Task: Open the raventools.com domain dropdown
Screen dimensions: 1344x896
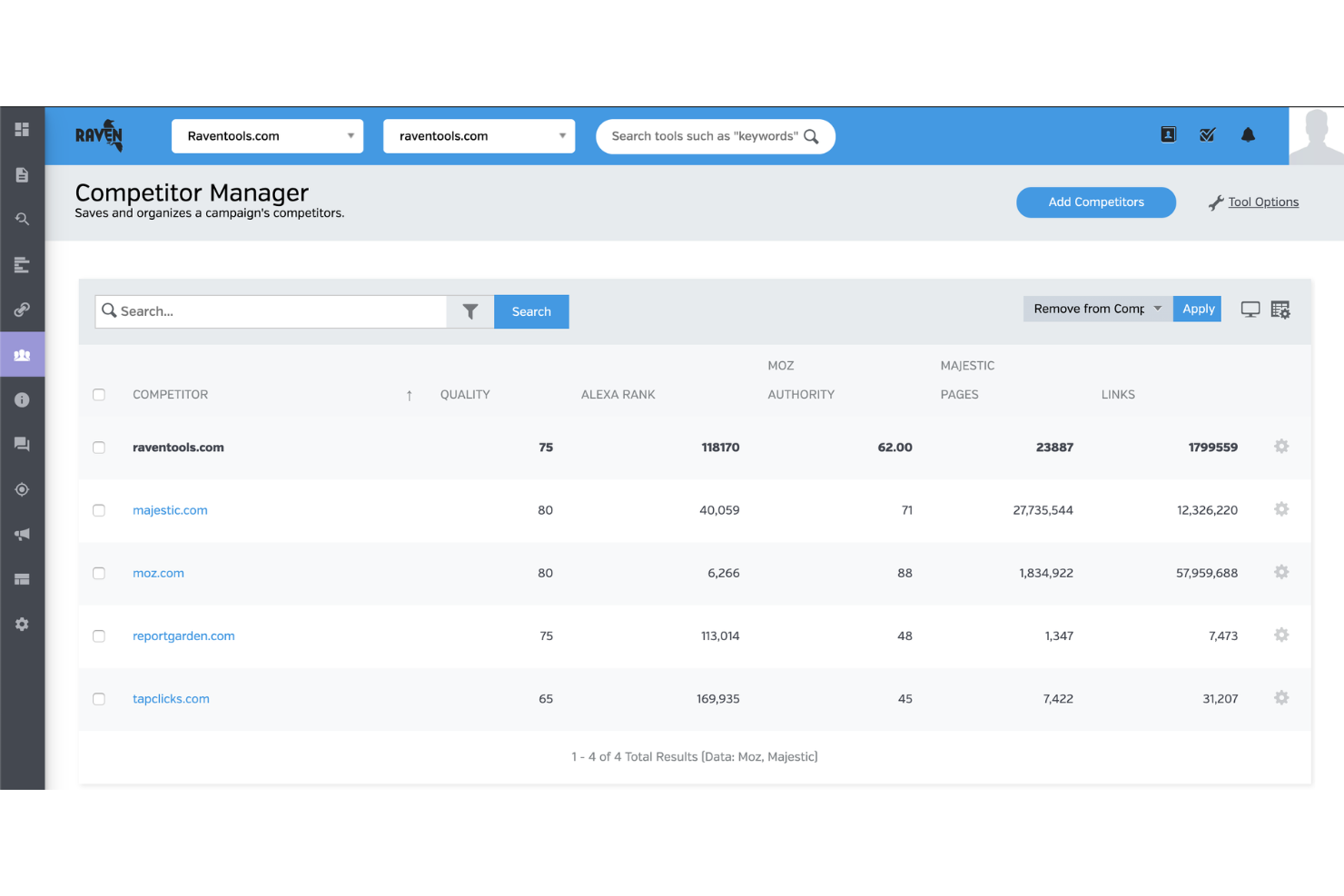Action: (x=561, y=135)
